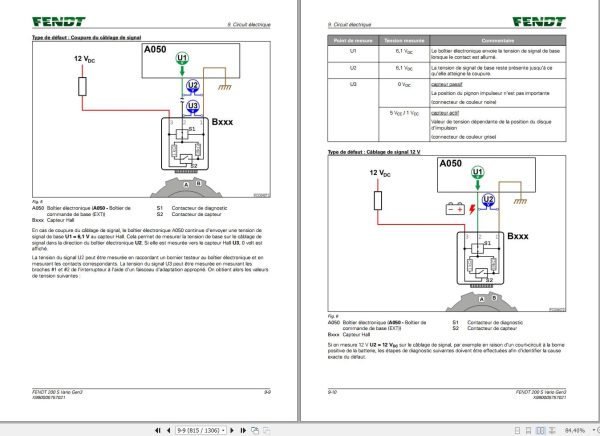The image size is (600, 436).
Task: Click 'Tension mesurée' table header
Action: pyautogui.click(x=404, y=41)
